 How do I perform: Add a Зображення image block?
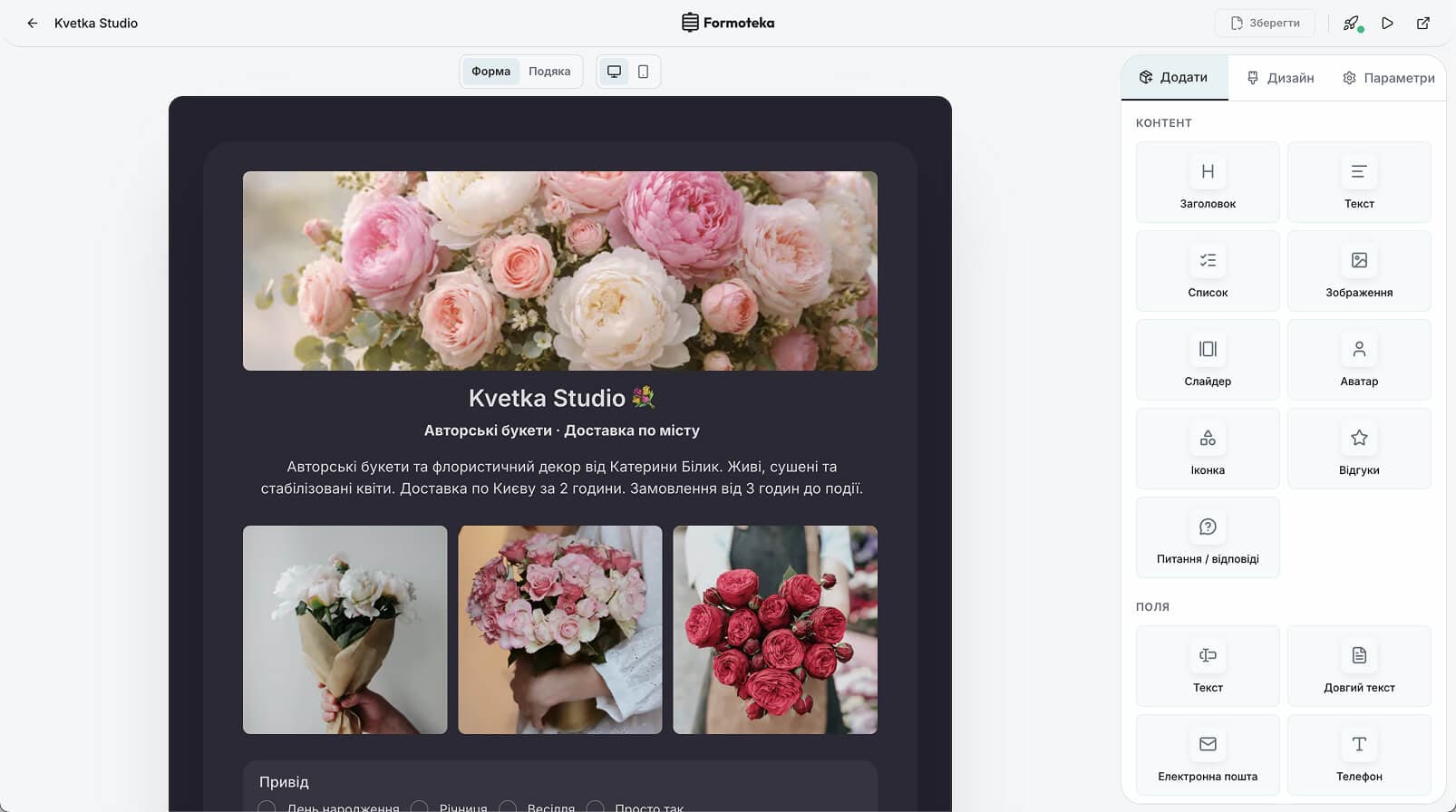pos(1359,271)
